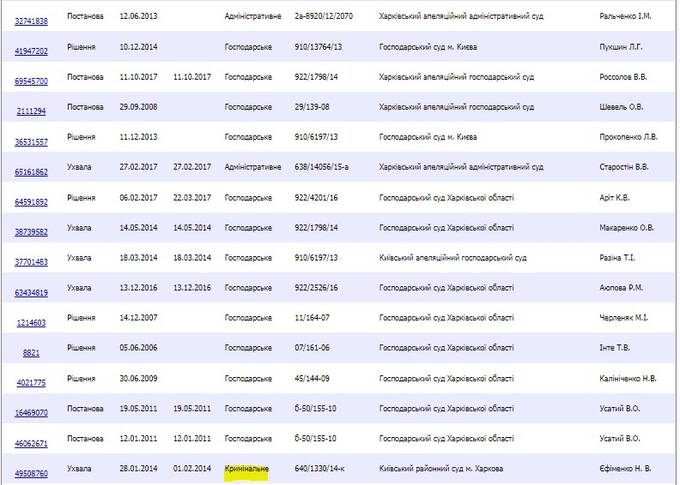Open document 4021775
This screenshot has width=680, height=485.
tap(31, 383)
